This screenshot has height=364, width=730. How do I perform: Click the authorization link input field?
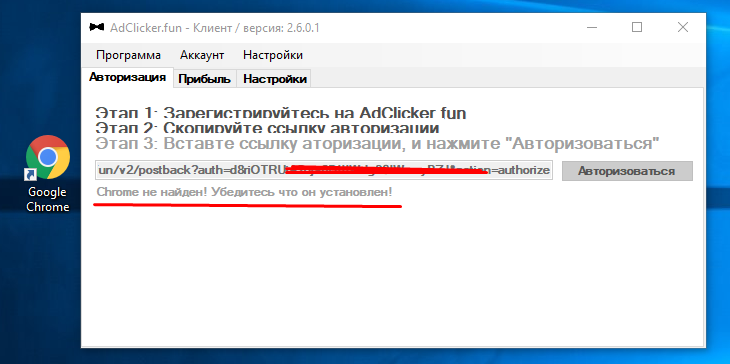point(324,170)
